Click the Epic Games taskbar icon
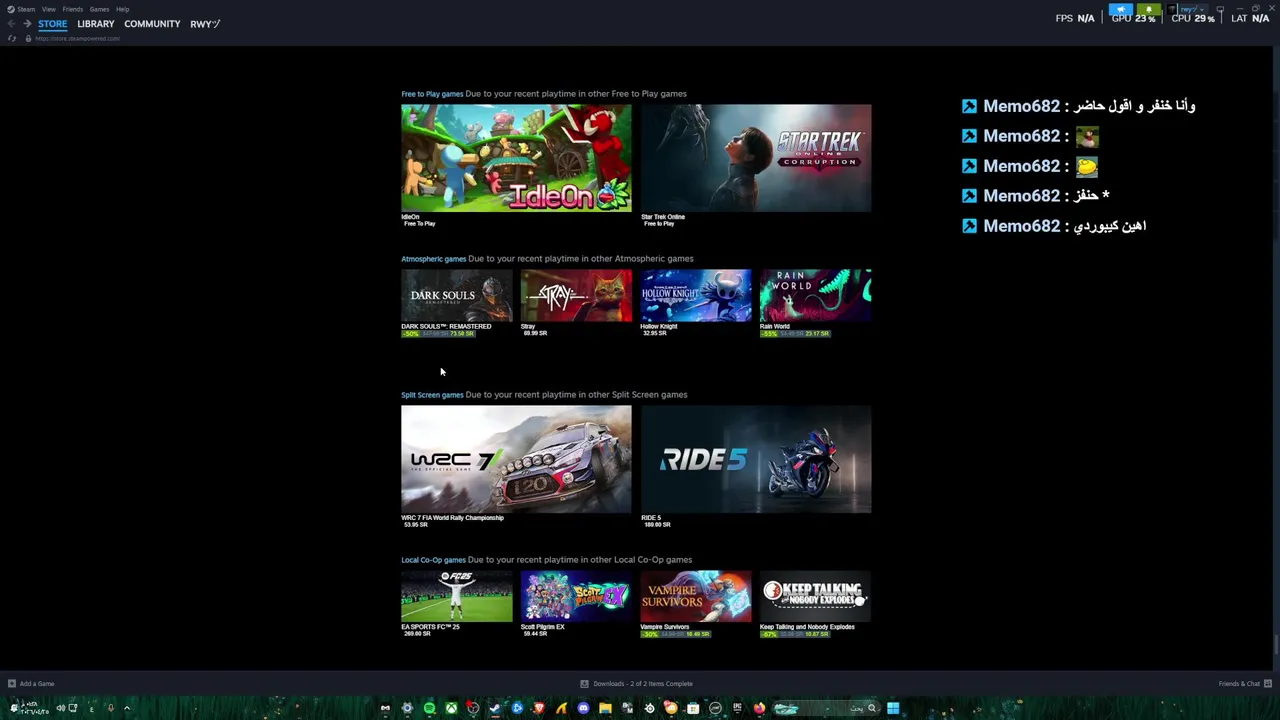1280x720 pixels. point(738,708)
